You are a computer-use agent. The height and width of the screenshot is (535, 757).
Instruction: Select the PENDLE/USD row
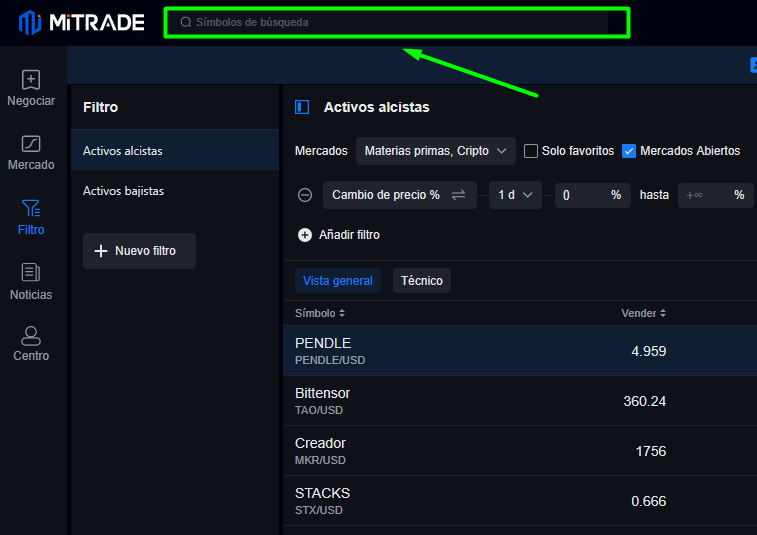coord(520,351)
